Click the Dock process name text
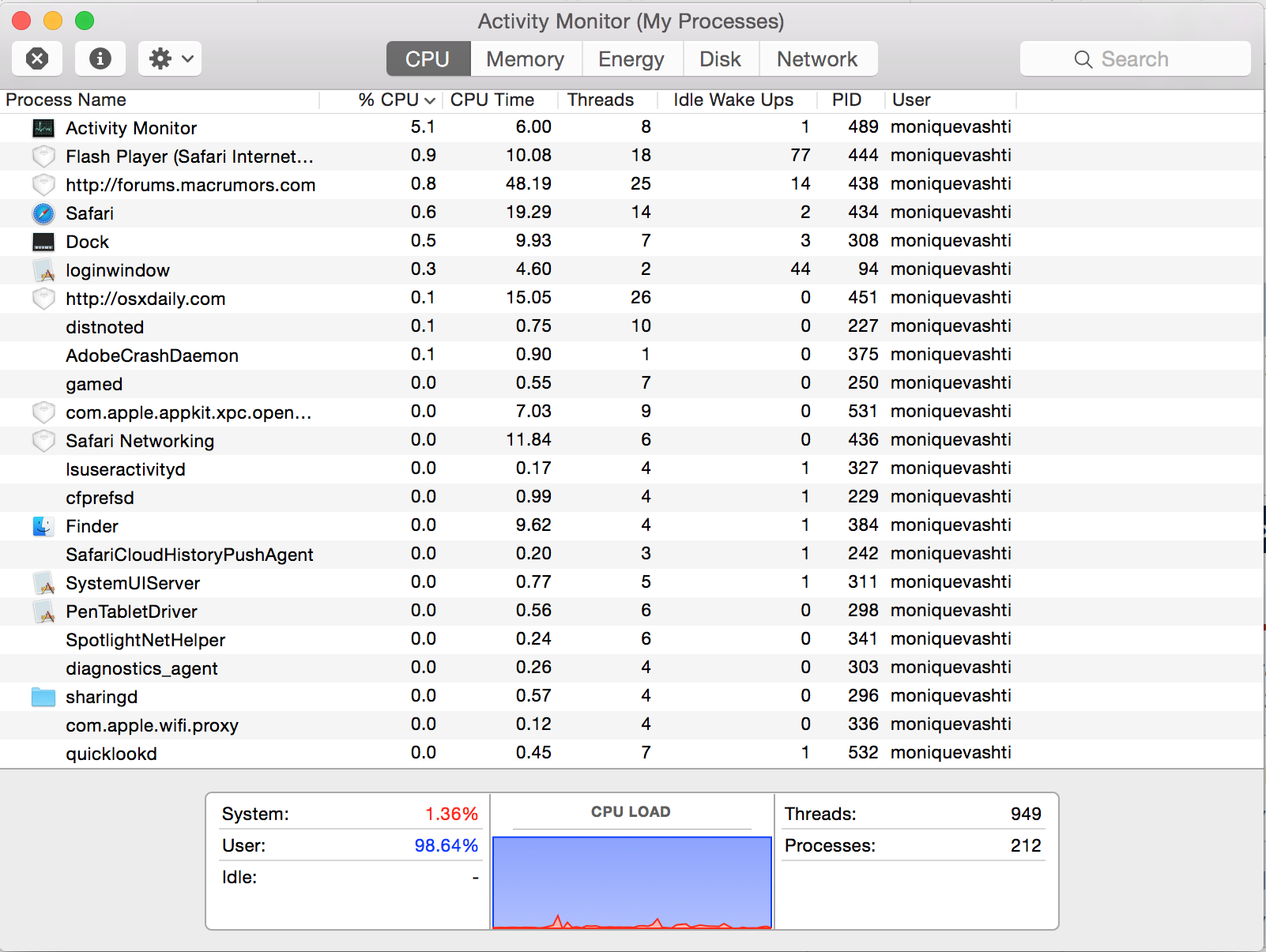Viewport: 1266px width, 952px height. click(87, 242)
